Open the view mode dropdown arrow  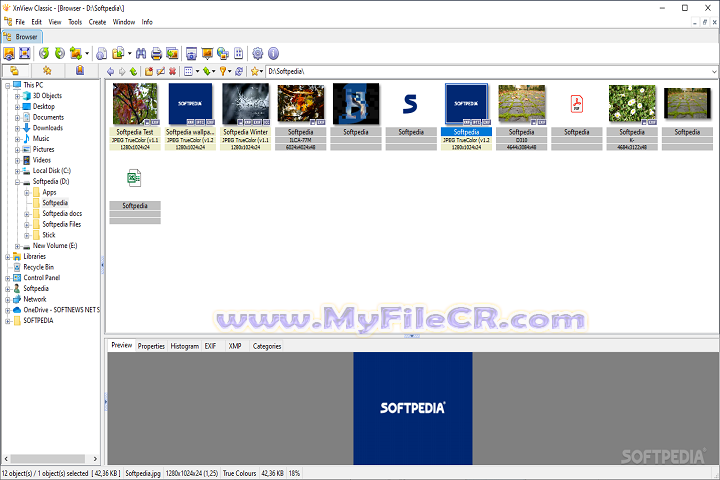point(197,72)
